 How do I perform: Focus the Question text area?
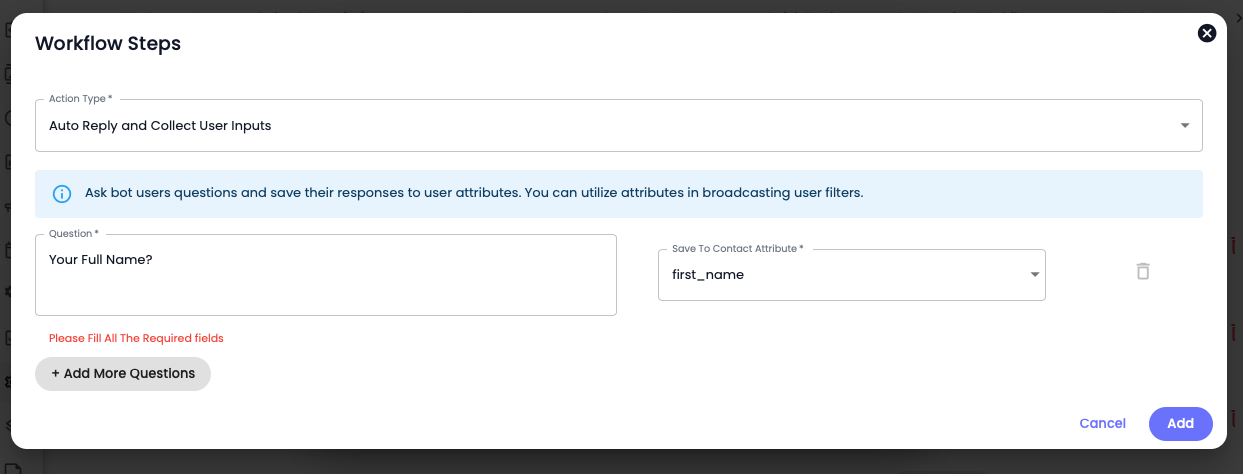326,275
